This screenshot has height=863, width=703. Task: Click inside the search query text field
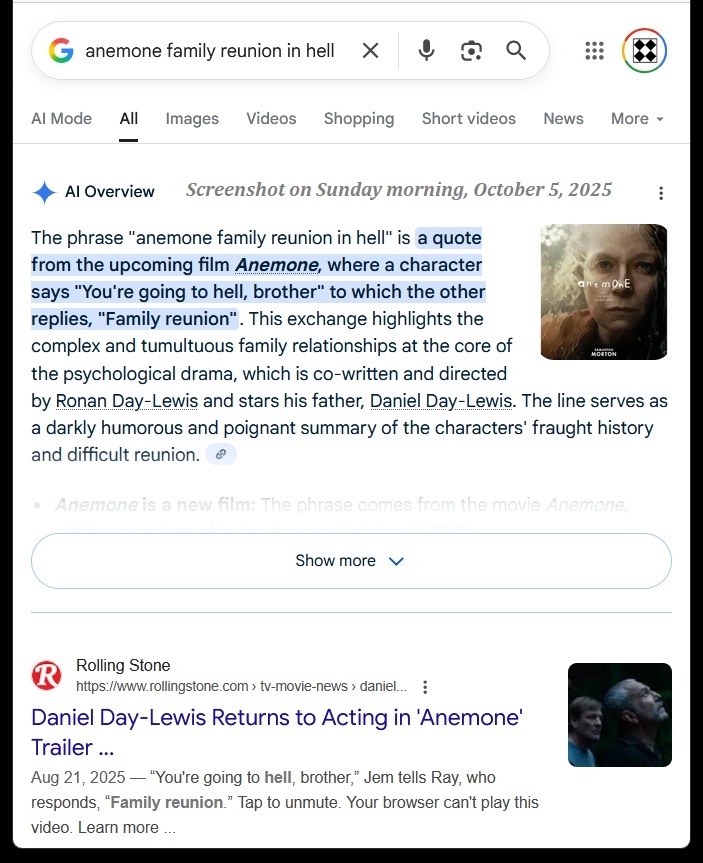click(210, 51)
